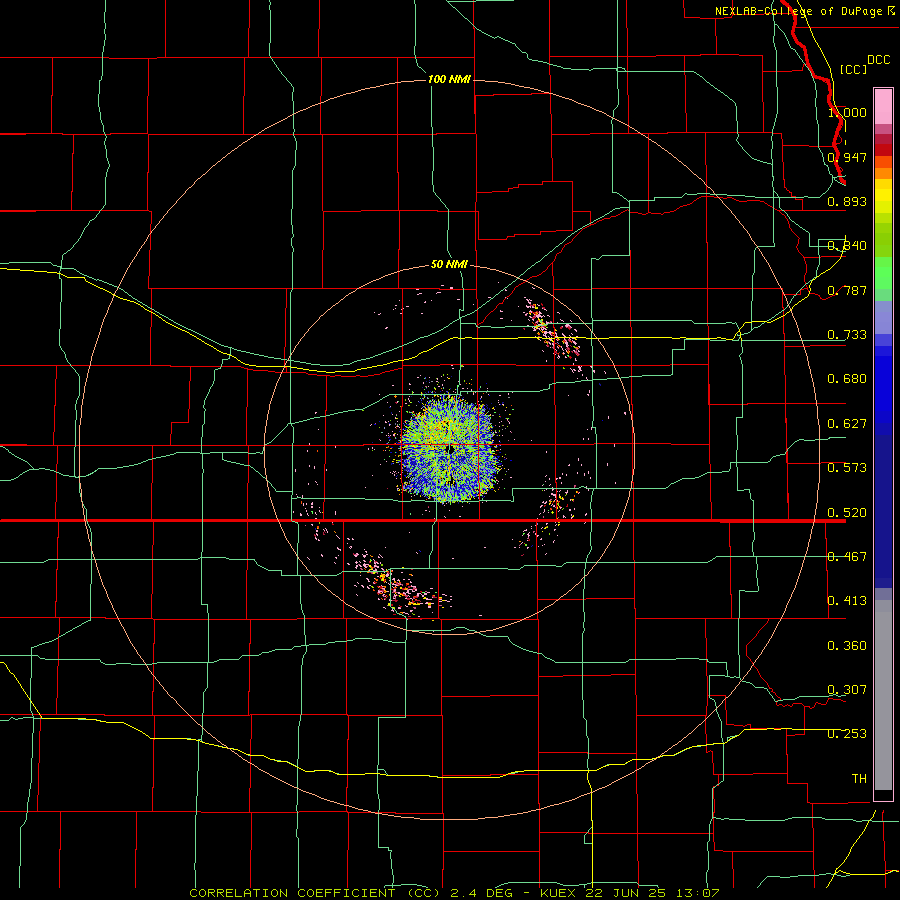Click the 22 JUN 25 date text

tap(626, 893)
